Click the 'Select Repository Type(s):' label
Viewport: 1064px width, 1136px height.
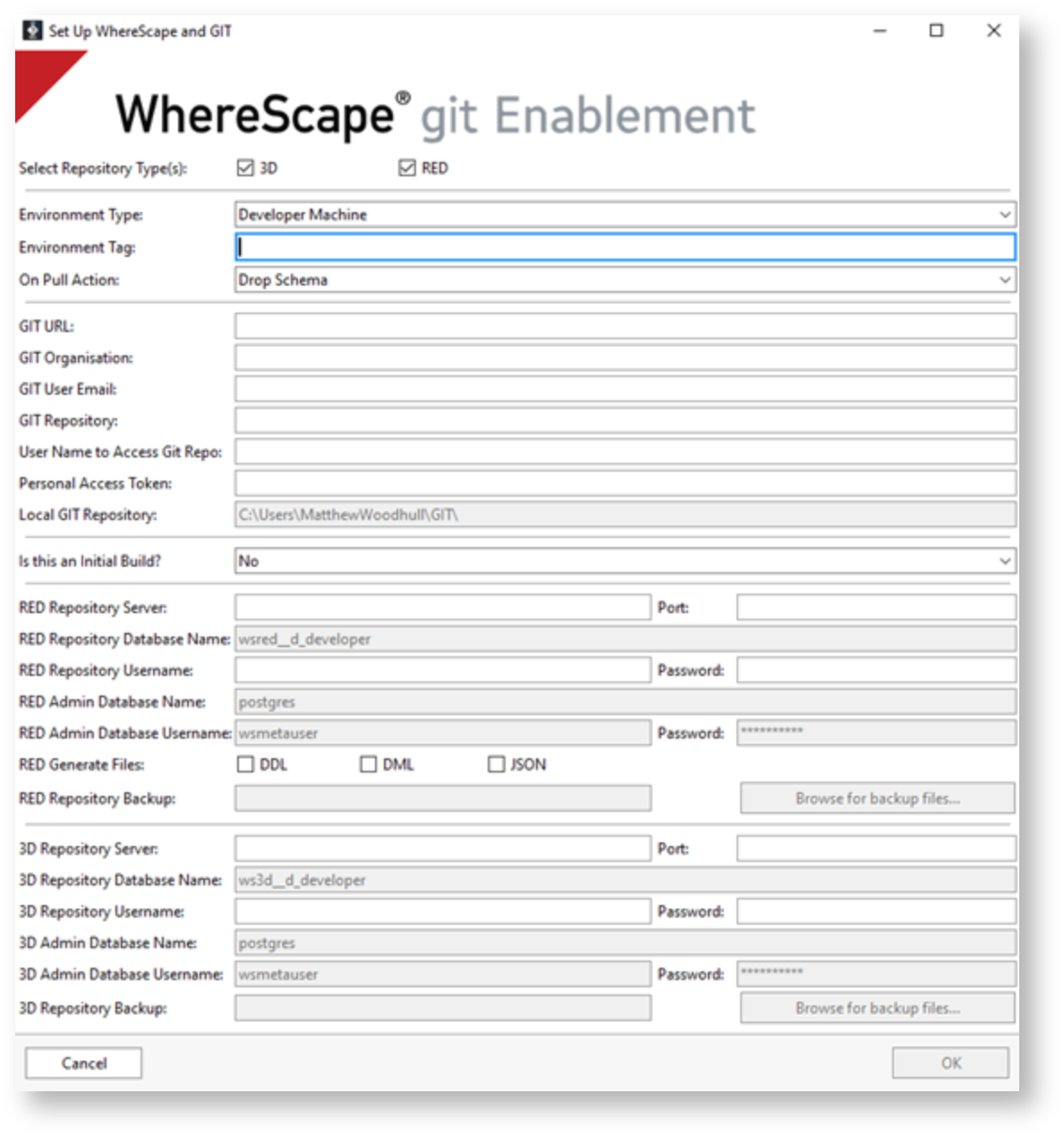[103, 168]
